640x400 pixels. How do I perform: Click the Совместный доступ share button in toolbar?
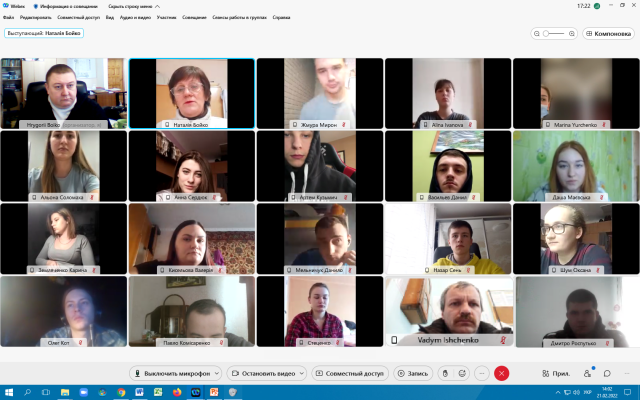(x=350, y=373)
